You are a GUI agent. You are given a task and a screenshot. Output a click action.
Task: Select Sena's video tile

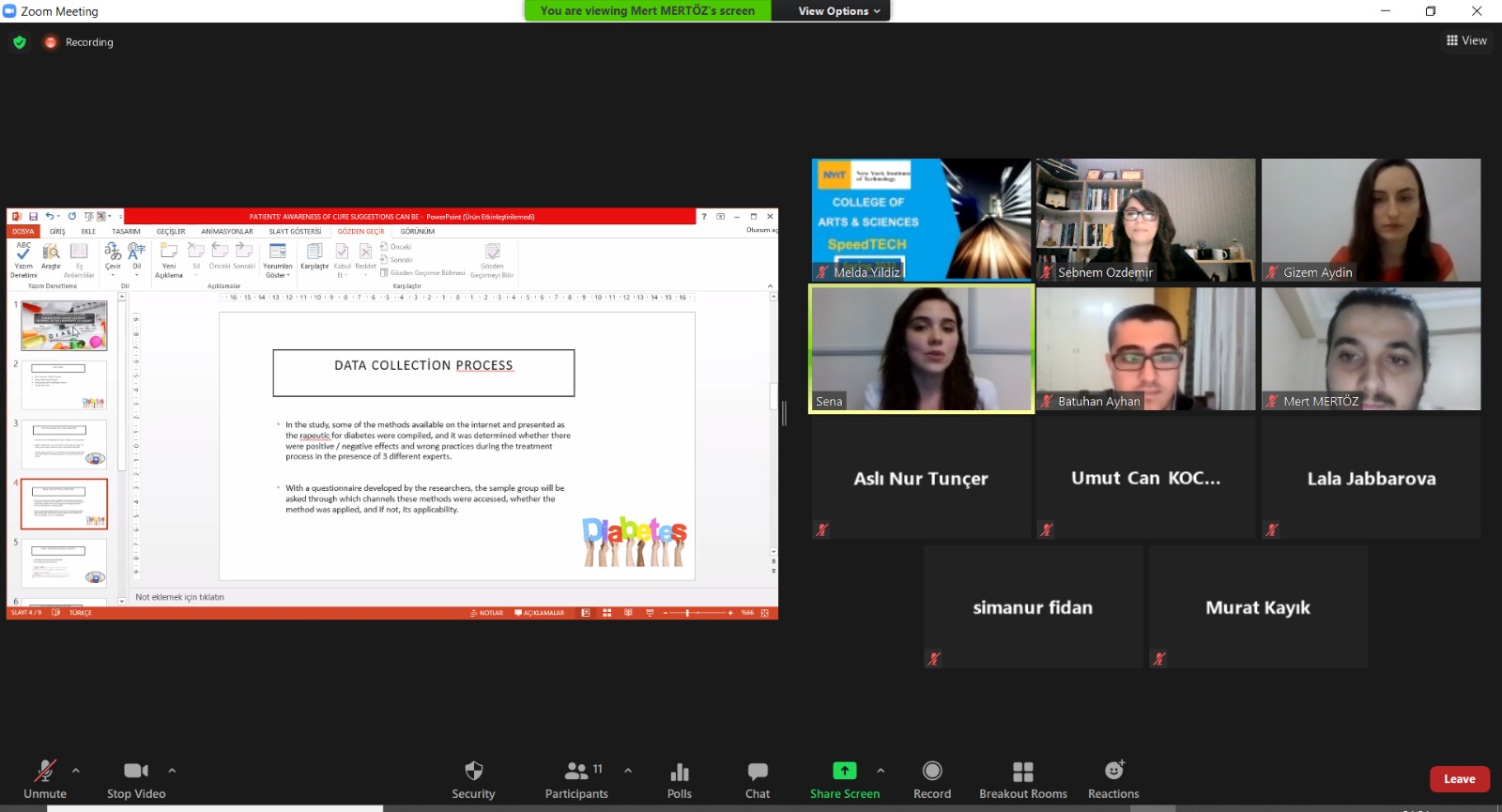pyautogui.click(x=921, y=348)
